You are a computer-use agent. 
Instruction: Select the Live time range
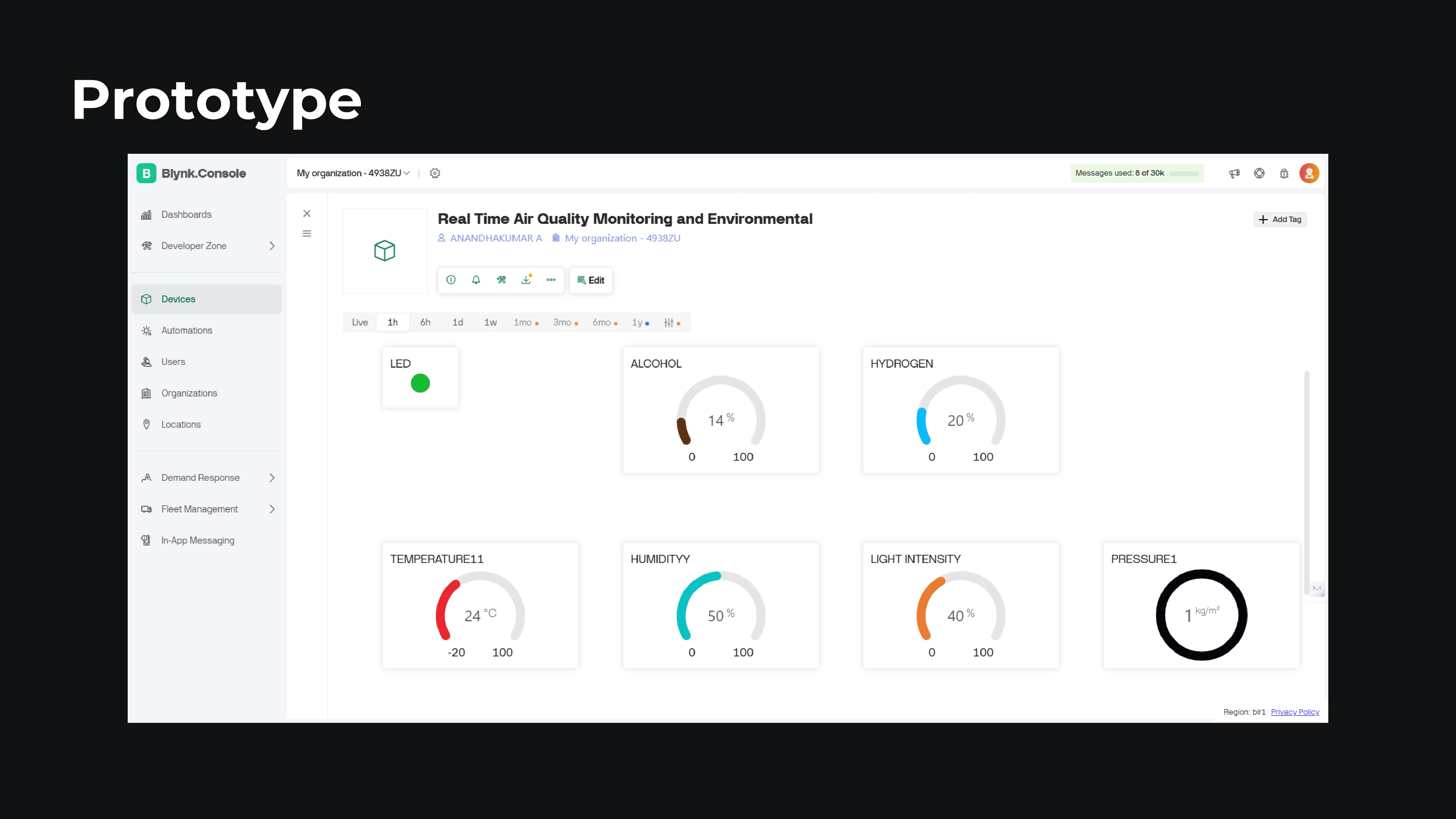(x=359, y=322)
